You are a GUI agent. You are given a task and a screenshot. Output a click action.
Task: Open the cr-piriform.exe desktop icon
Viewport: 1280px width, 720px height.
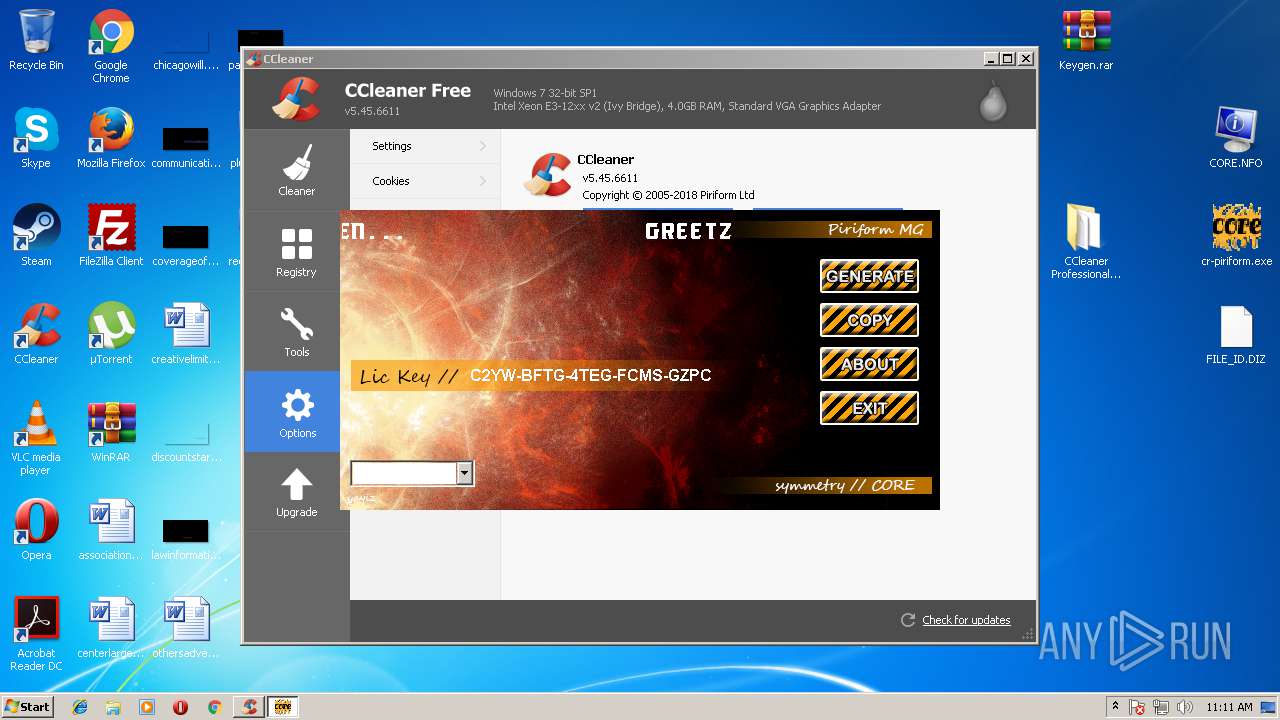tap(1236, 236)
